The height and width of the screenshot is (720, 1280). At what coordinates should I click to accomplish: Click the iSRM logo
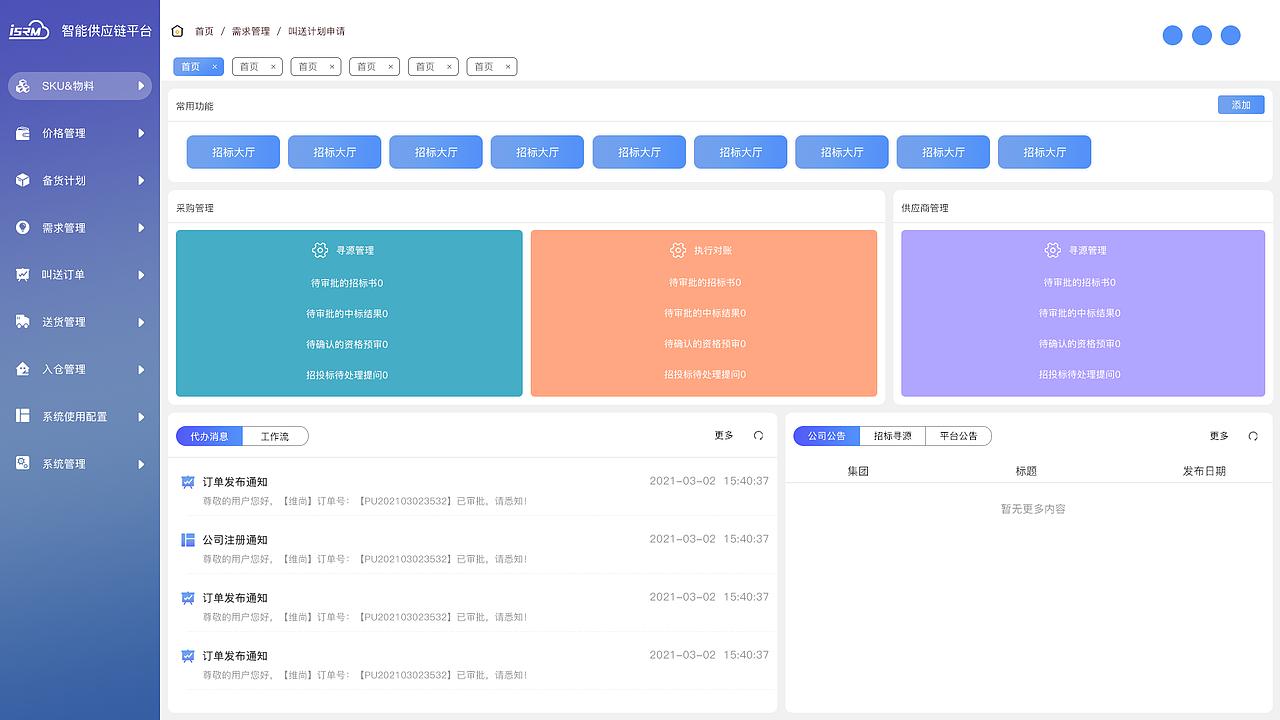coord(29,31)
